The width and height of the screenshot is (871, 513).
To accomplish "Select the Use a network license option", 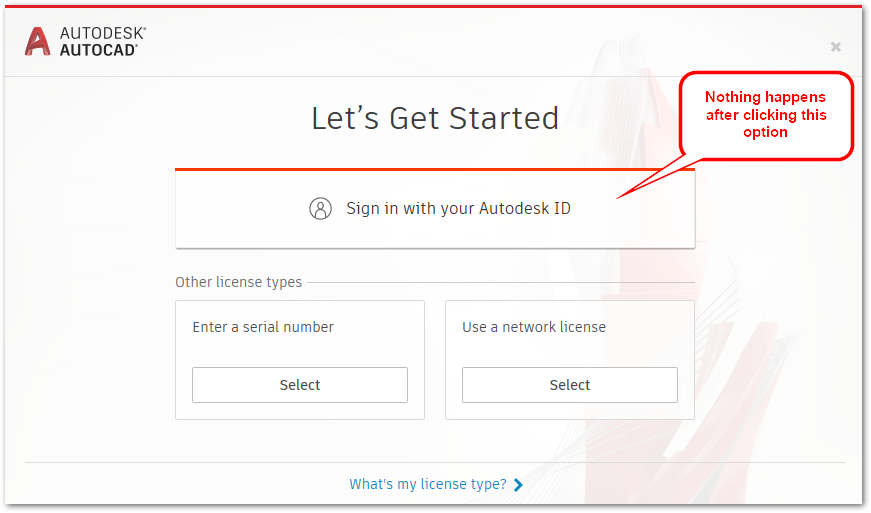I will 569,385.
